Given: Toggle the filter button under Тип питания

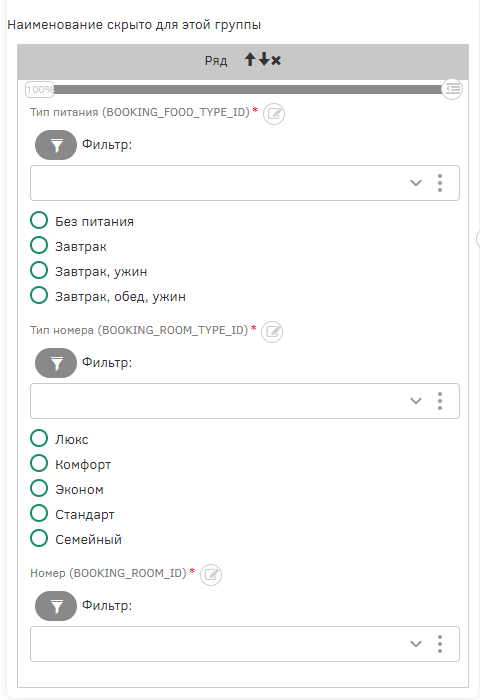Looking at the screenshot, I should [56, 145].
